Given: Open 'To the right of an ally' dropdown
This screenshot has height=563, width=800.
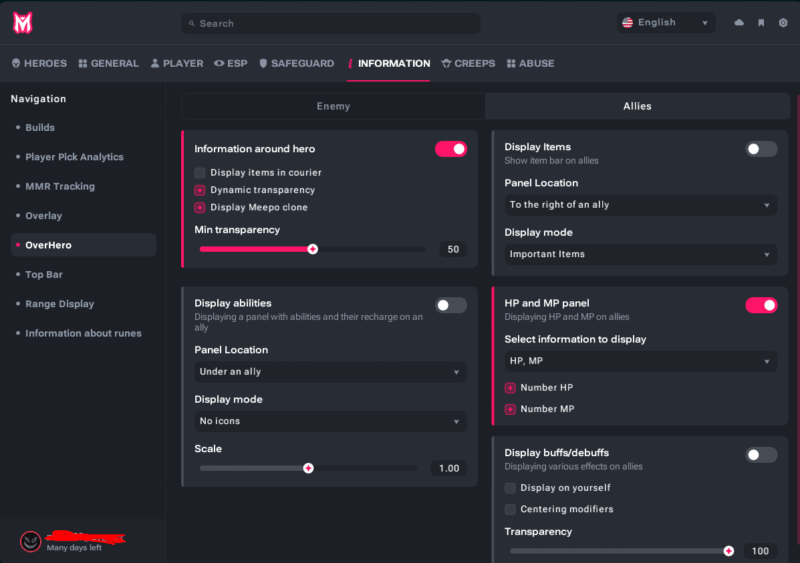Looking at the screenshot, I should pyautogui.click(x=641, y=205).
